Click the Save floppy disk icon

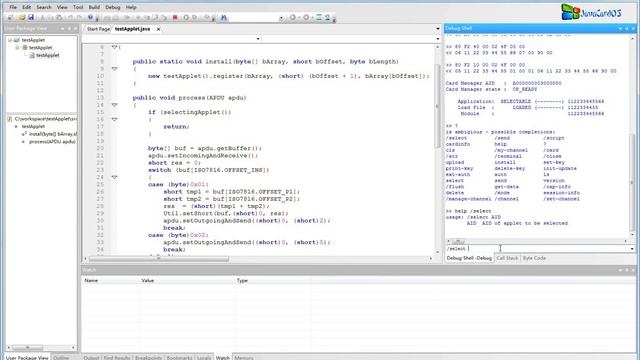(x=31, y=18)
